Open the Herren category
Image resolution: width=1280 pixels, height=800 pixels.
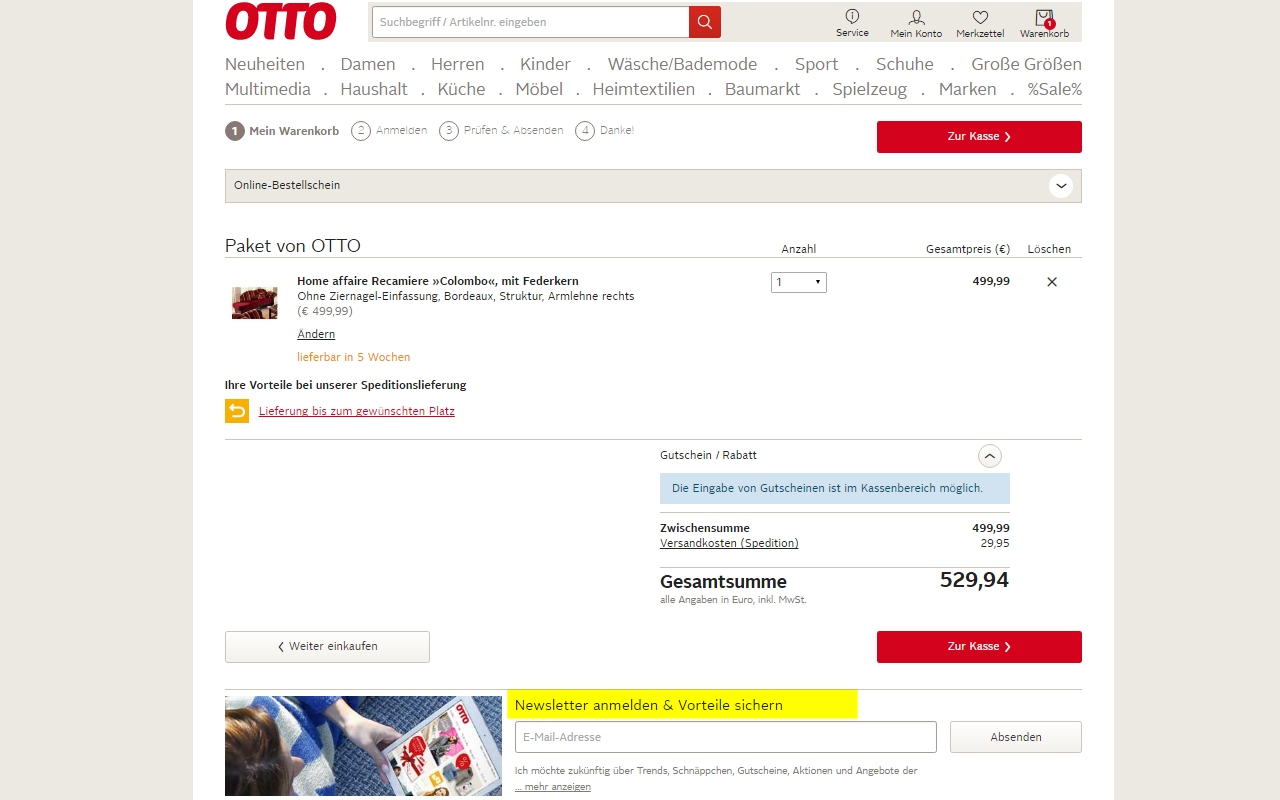point(458,64)
